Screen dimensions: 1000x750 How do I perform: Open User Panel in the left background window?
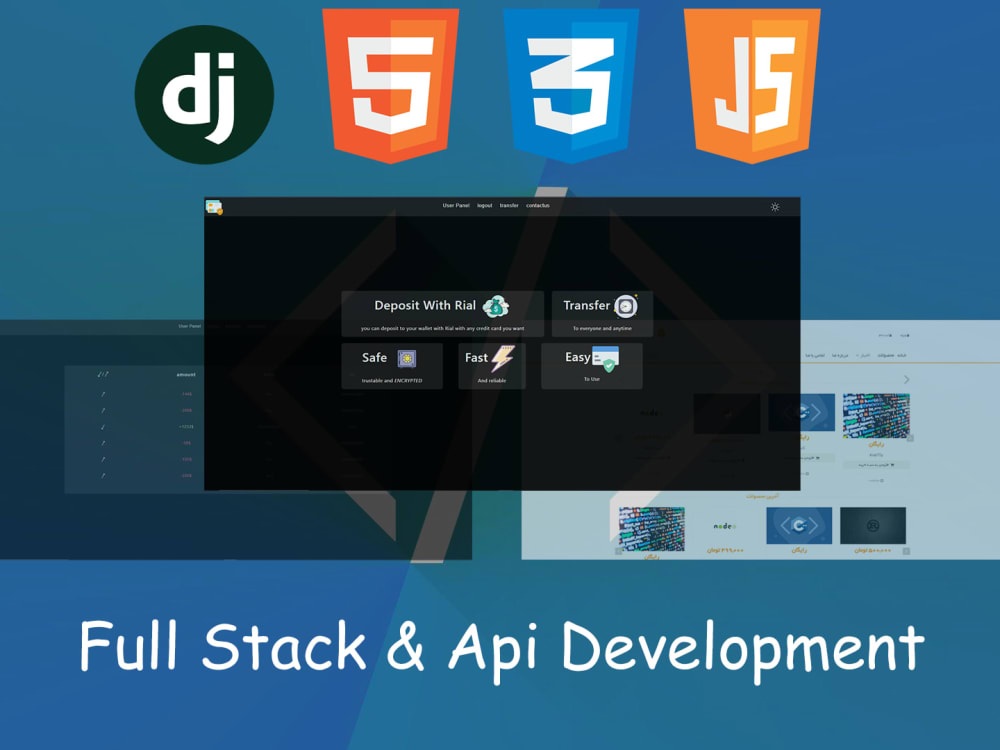click(x=189, y=326)
